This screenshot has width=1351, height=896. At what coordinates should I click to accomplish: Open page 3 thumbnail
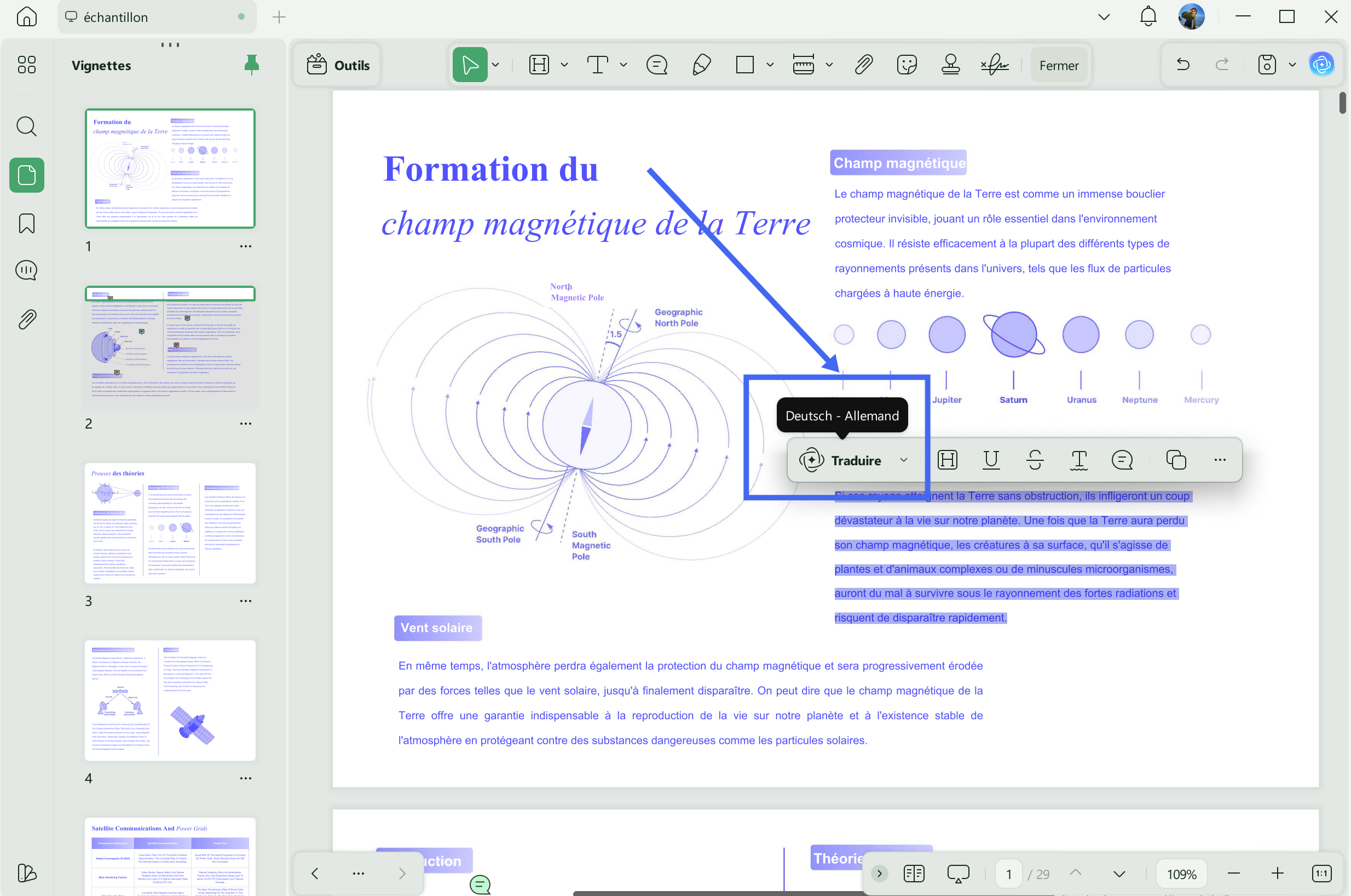(x=170, y=523)
